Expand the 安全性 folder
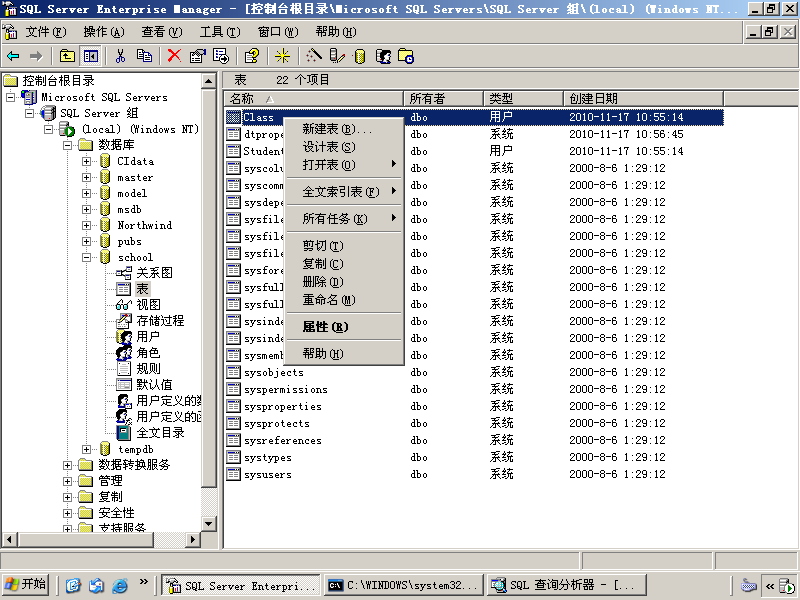Viewport: 800px width, 600px height. 67,513
